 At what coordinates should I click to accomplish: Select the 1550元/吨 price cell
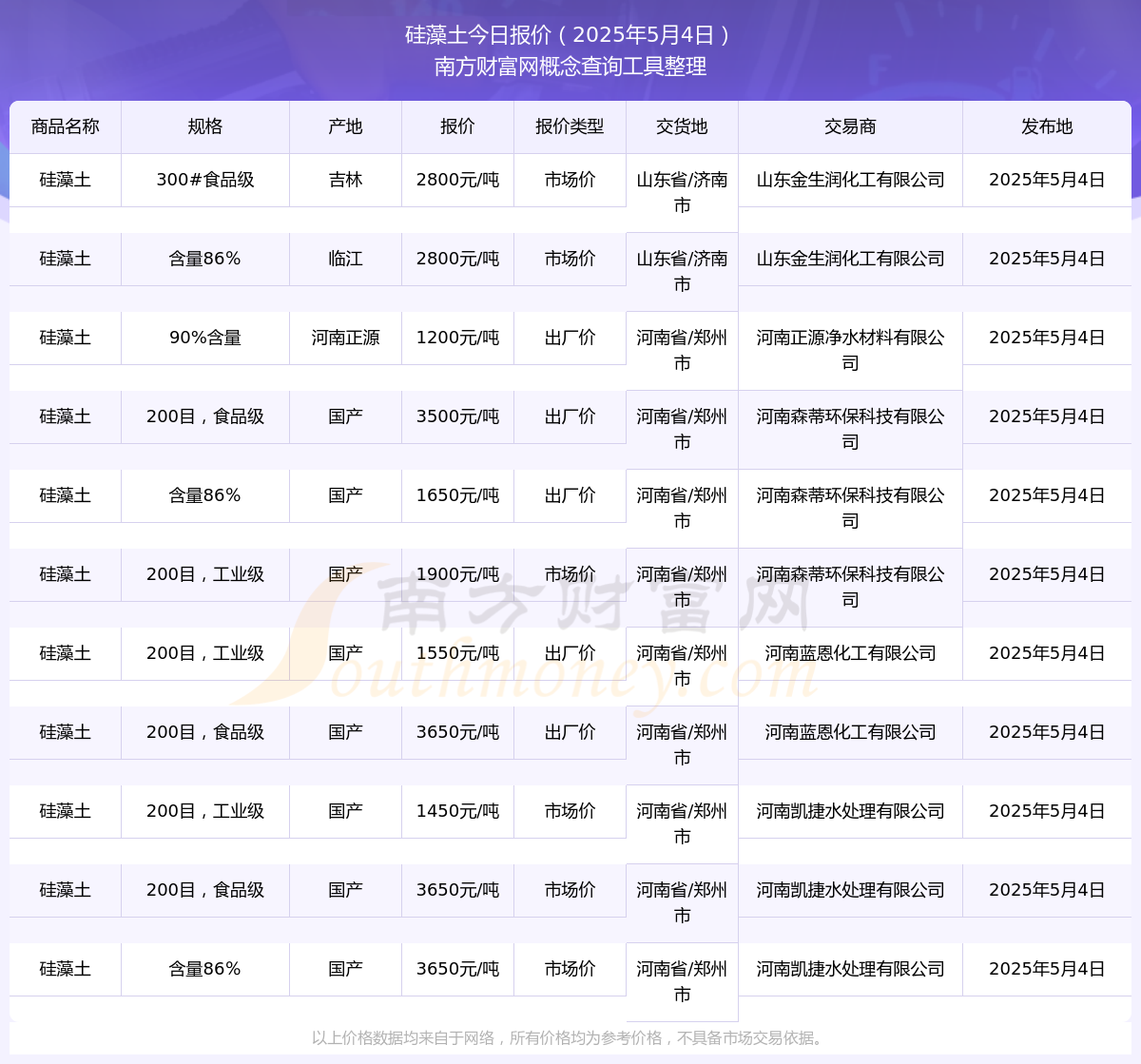point(458,653)
